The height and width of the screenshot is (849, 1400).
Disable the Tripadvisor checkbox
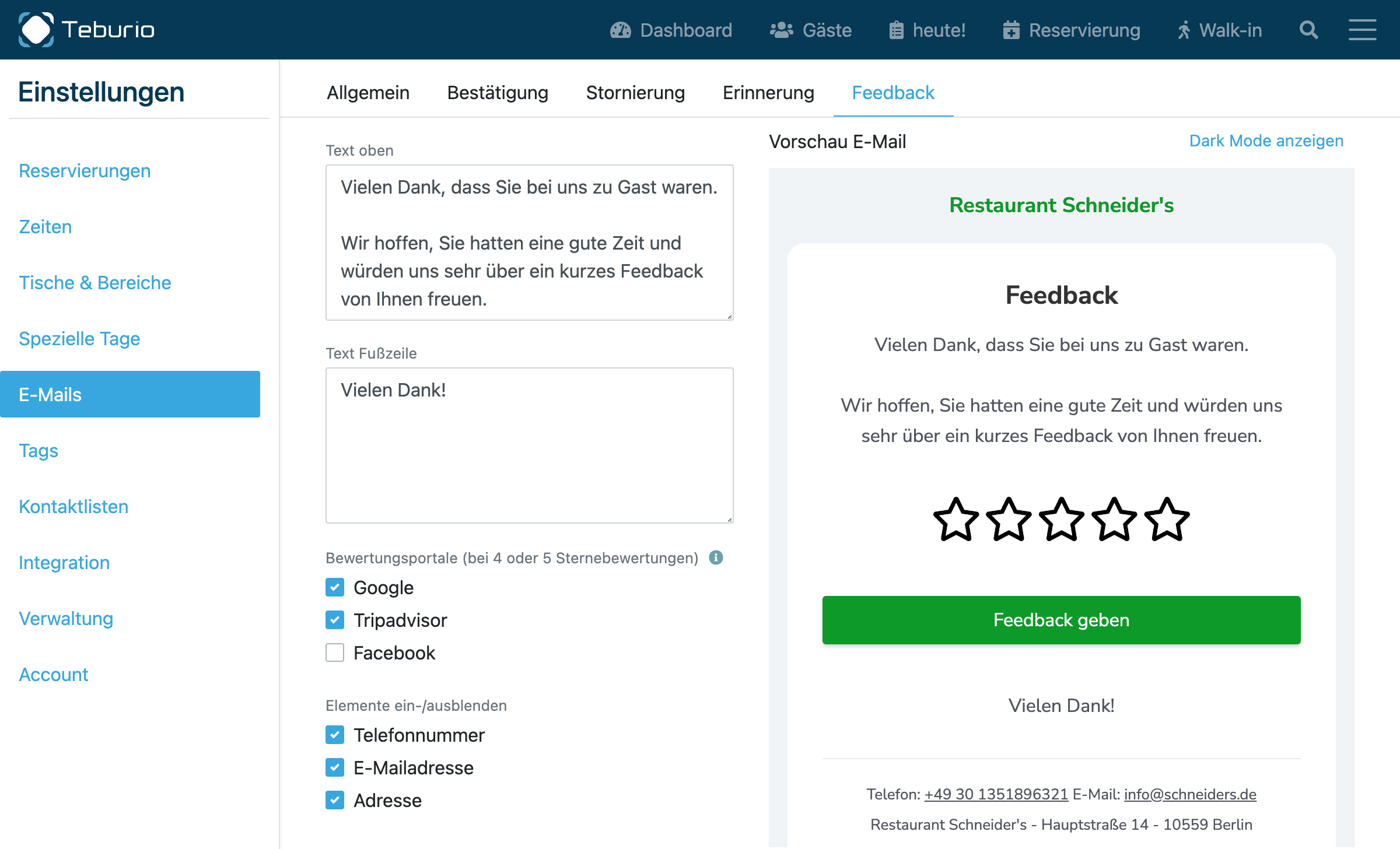334,620
